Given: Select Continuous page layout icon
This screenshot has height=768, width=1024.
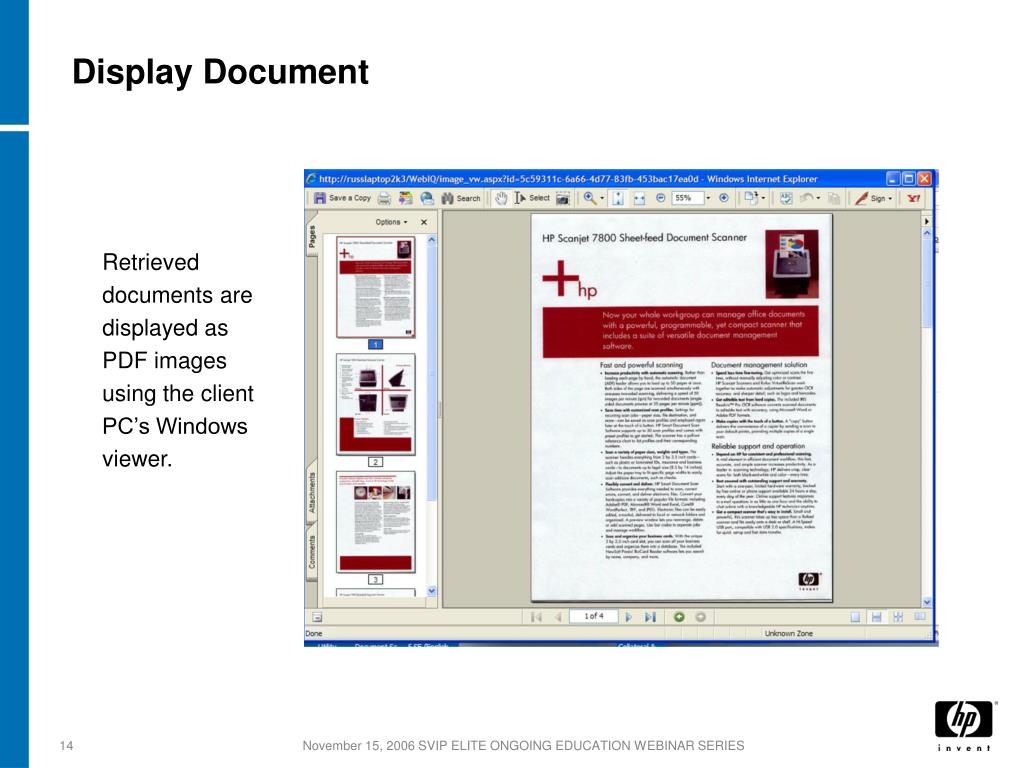Looking at the screenshot, I should point(876,616).
